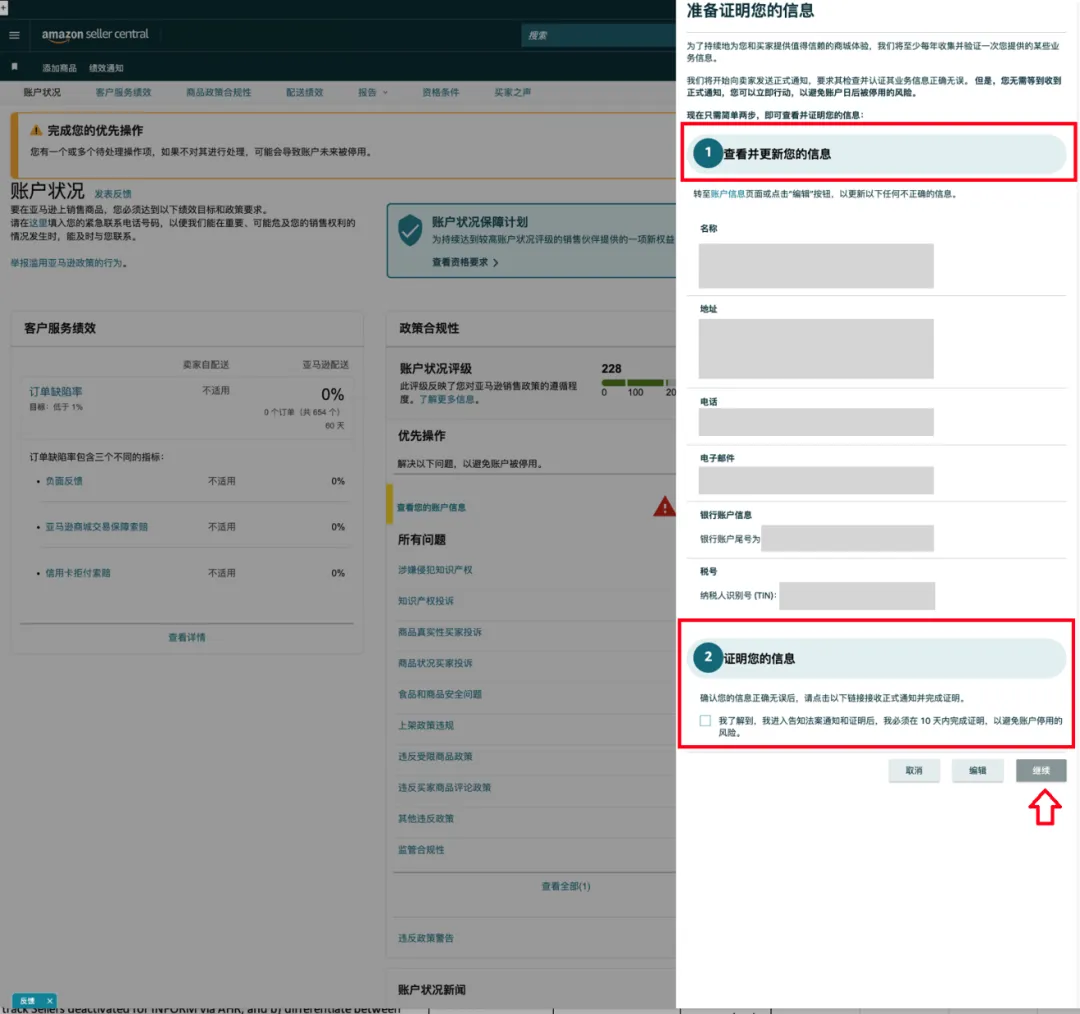Tick the 我了解到 acknowledgment checkbox
The image size is (1080, 1014).
point(705,720)
